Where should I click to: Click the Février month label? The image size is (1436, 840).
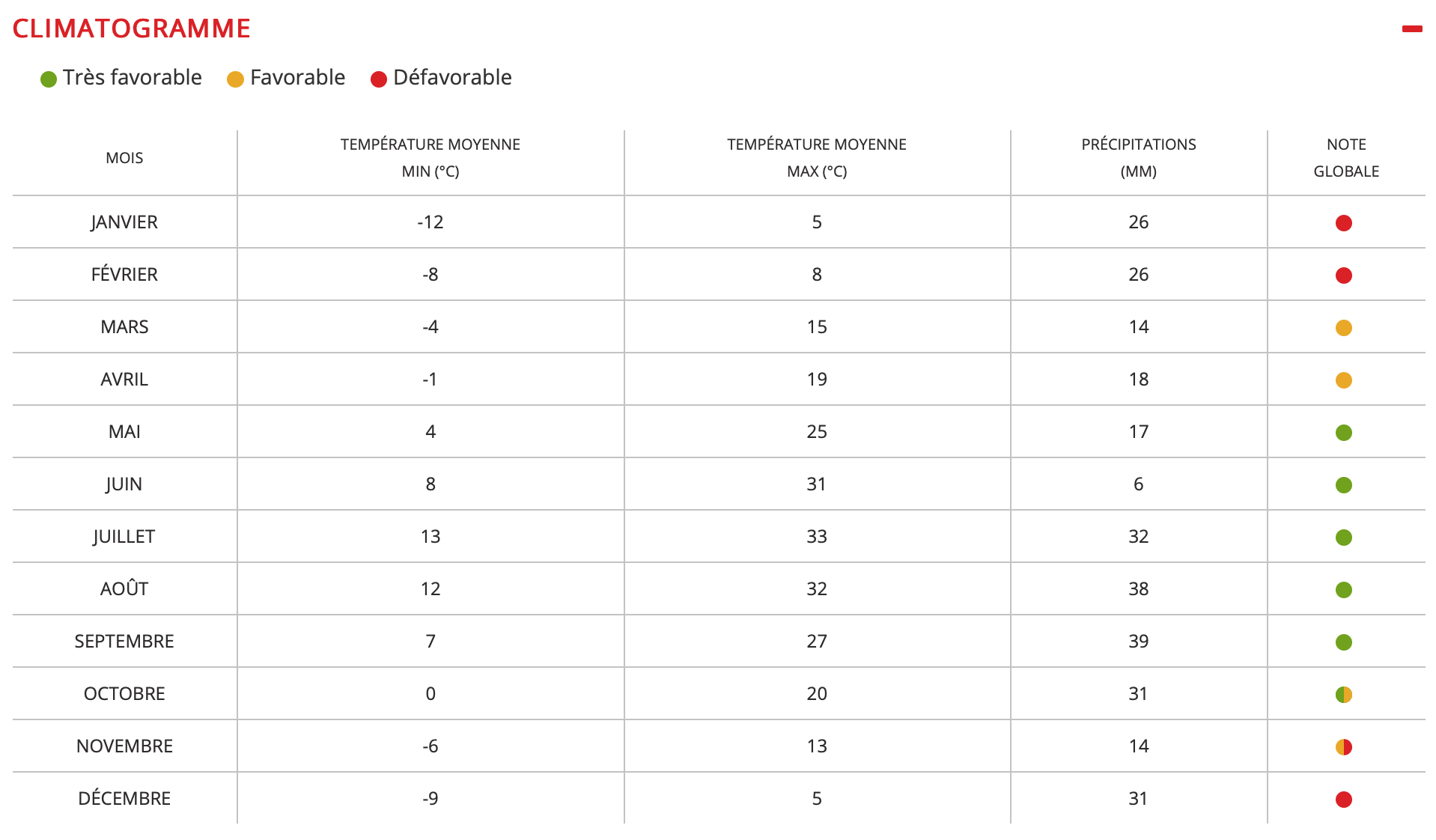coord(124,275)
